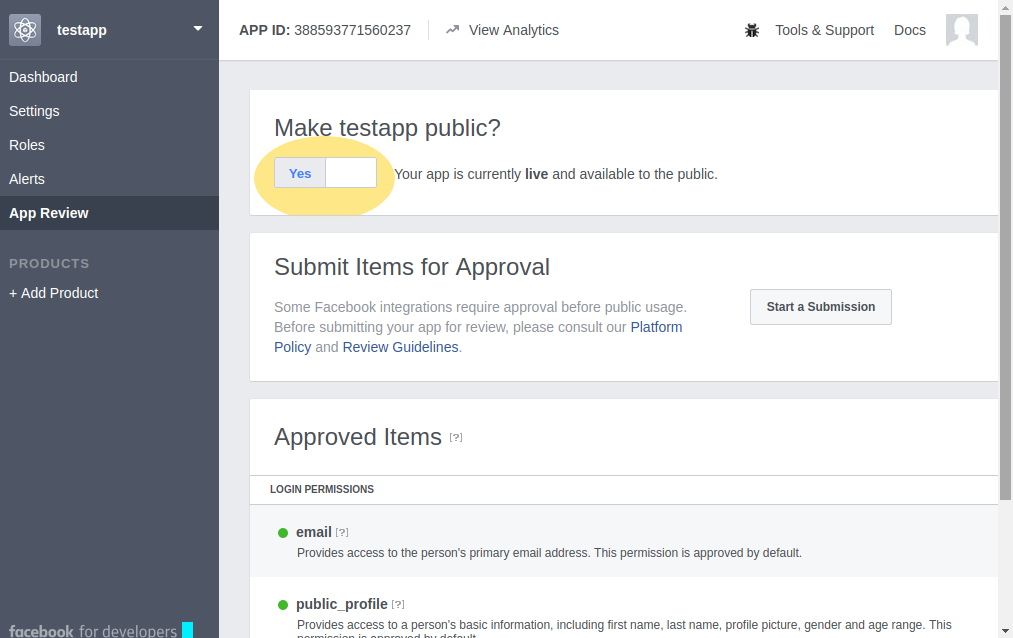Click Add Product in the sidebar
The width and height of the screenshot is (1013, 638).
pyautogui.click(x=54, y=293)
